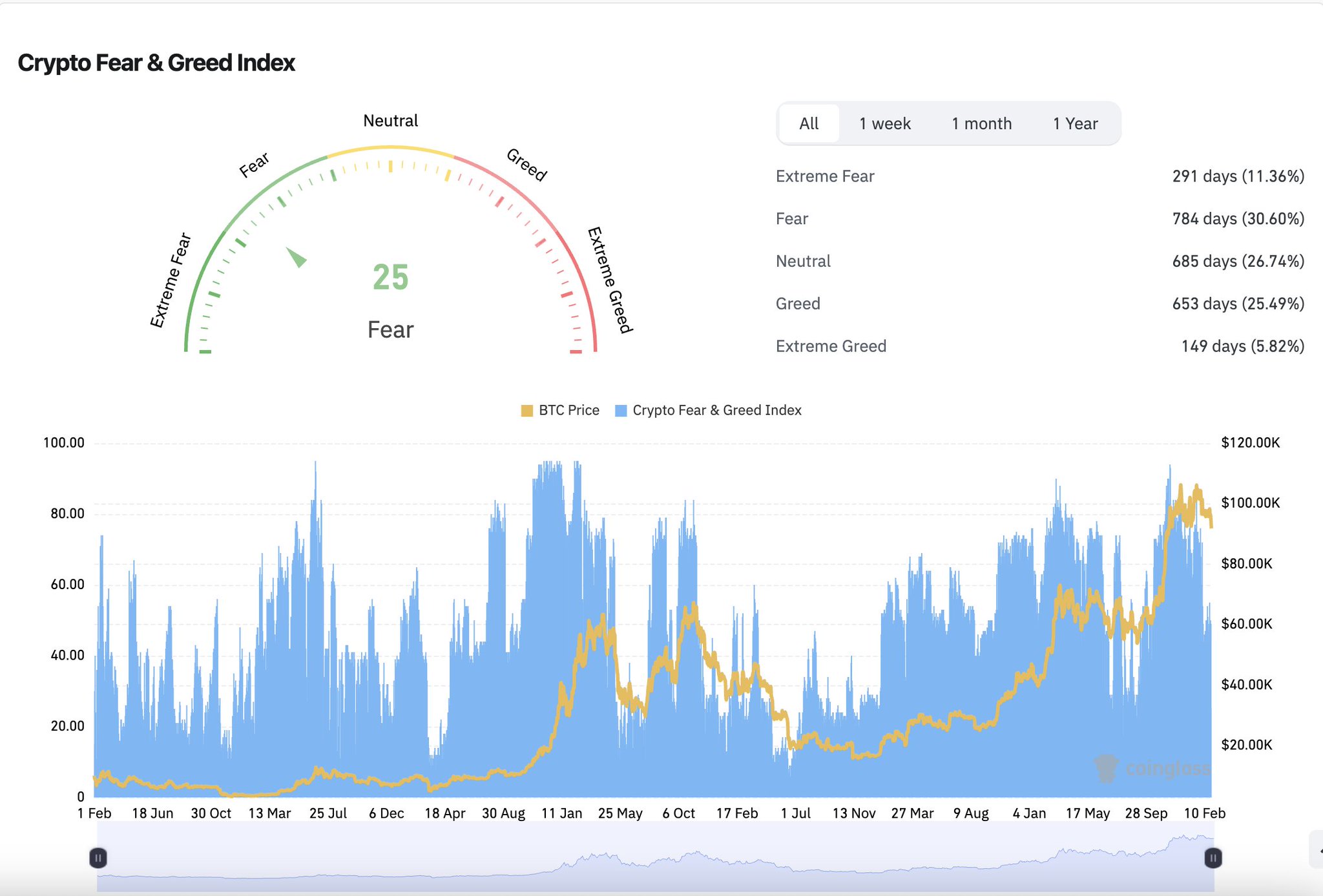
Task: Click the 100.00 left axis label
Action: pyautogui.click(x=63, y=443)
